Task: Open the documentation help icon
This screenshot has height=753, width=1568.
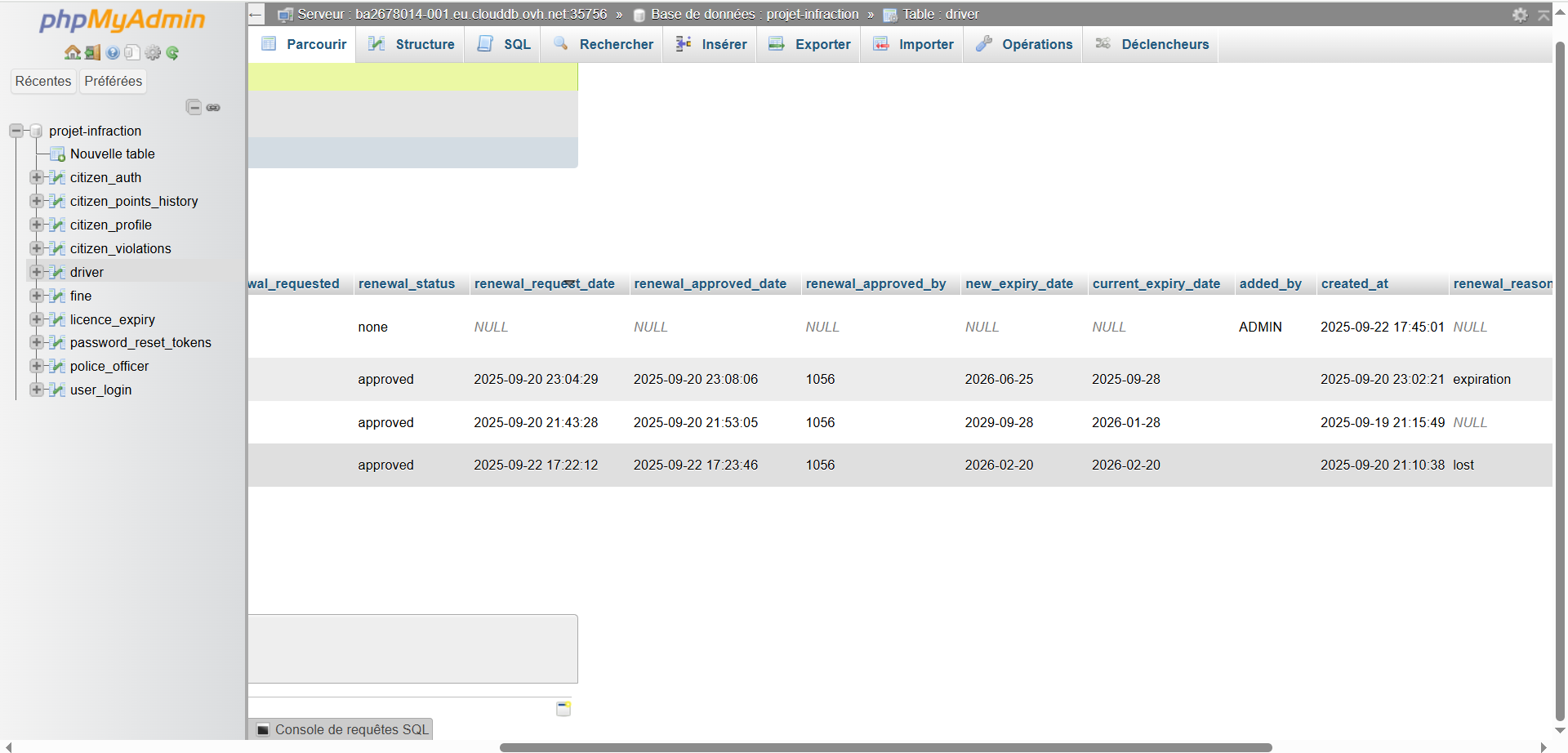Action: [x=113, y=53]
